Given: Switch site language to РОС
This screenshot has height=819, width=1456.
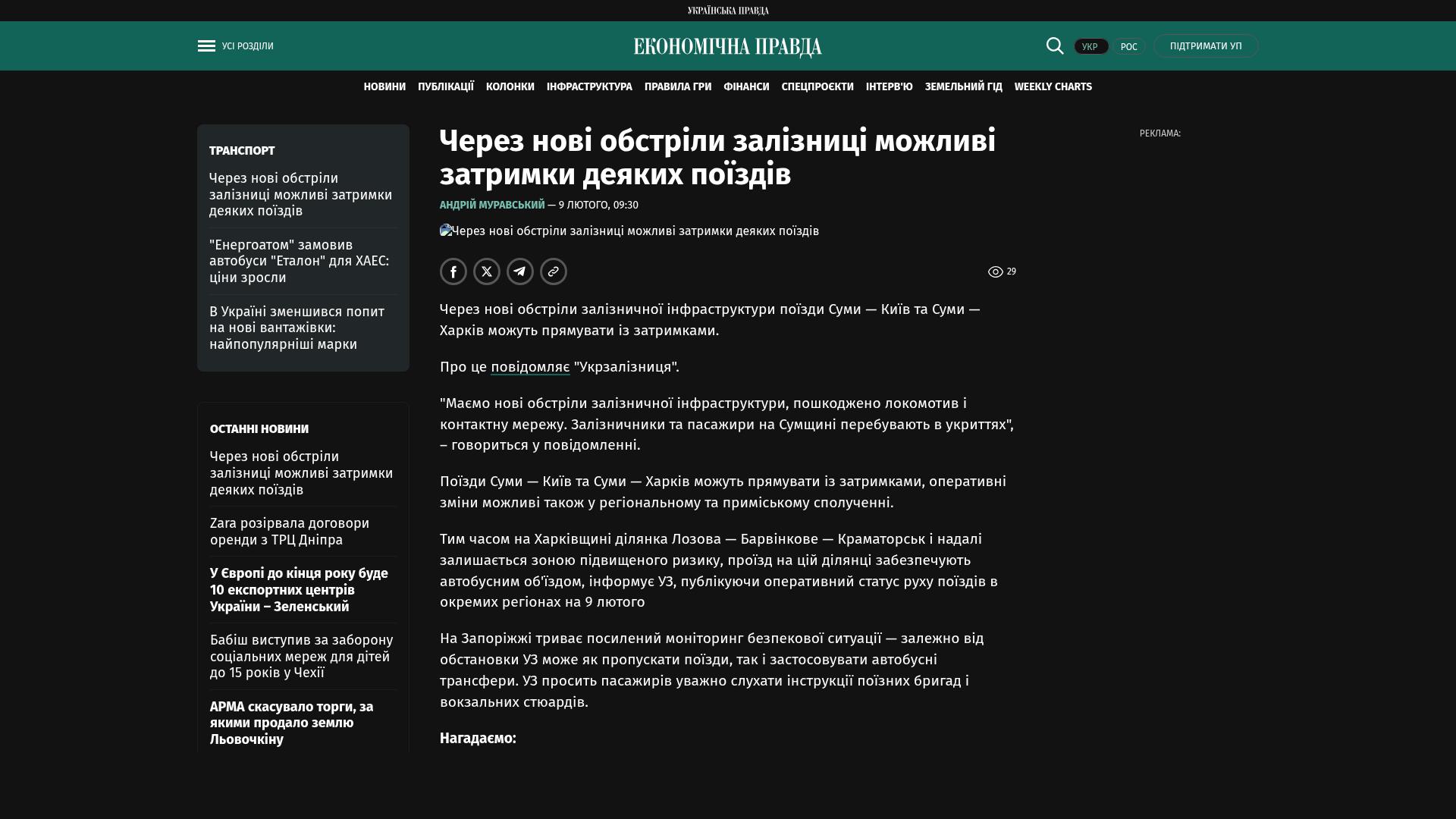Looking at the screenshot, I should (1128, 47).
